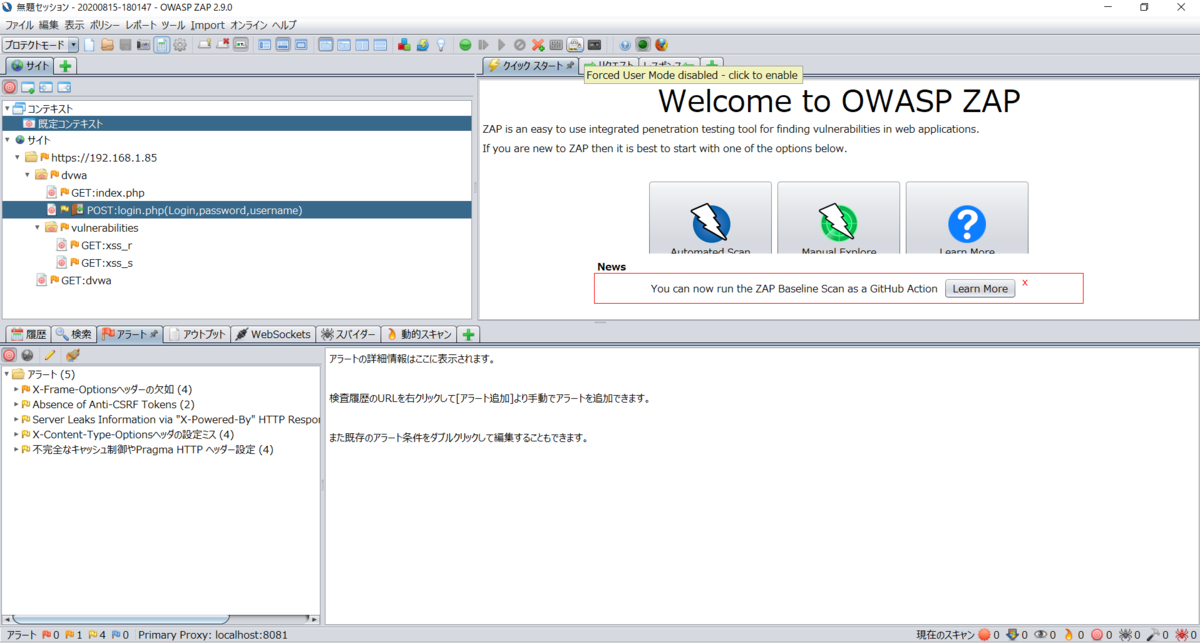The image size is (1200, 643).
Task: Switch to the 動的スキャン tab
Action: [418, 334]
